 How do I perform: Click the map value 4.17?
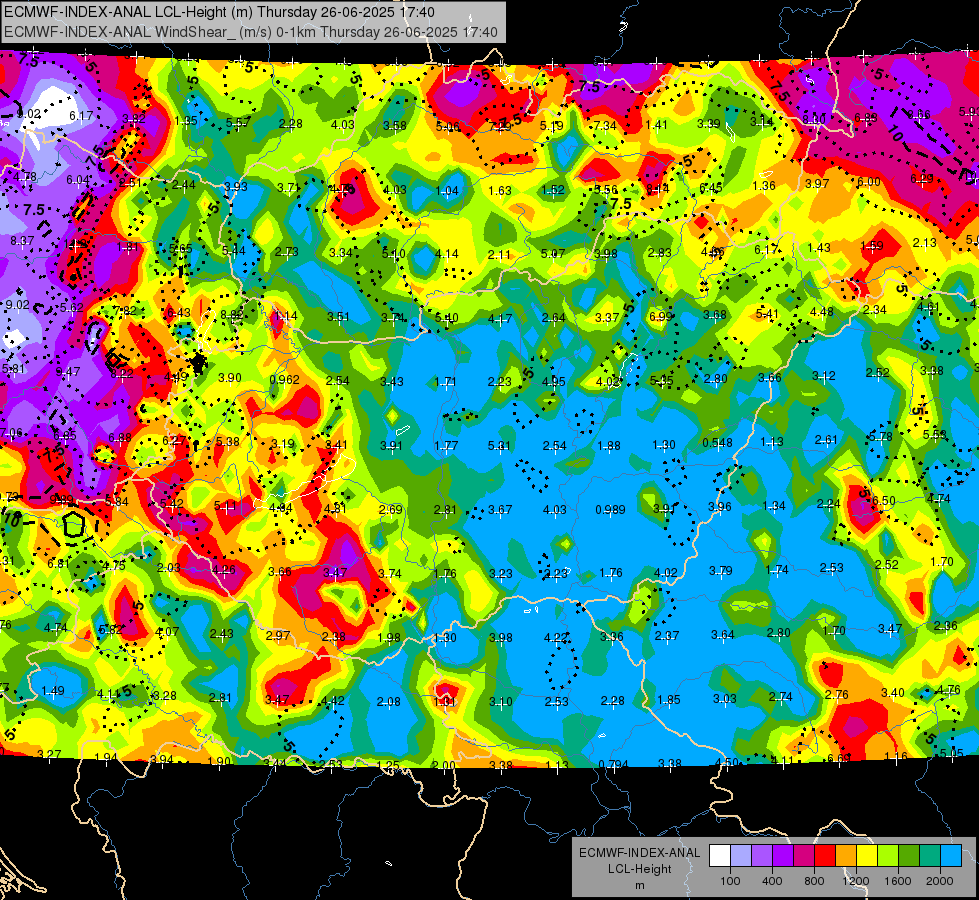tap(500, 319)
